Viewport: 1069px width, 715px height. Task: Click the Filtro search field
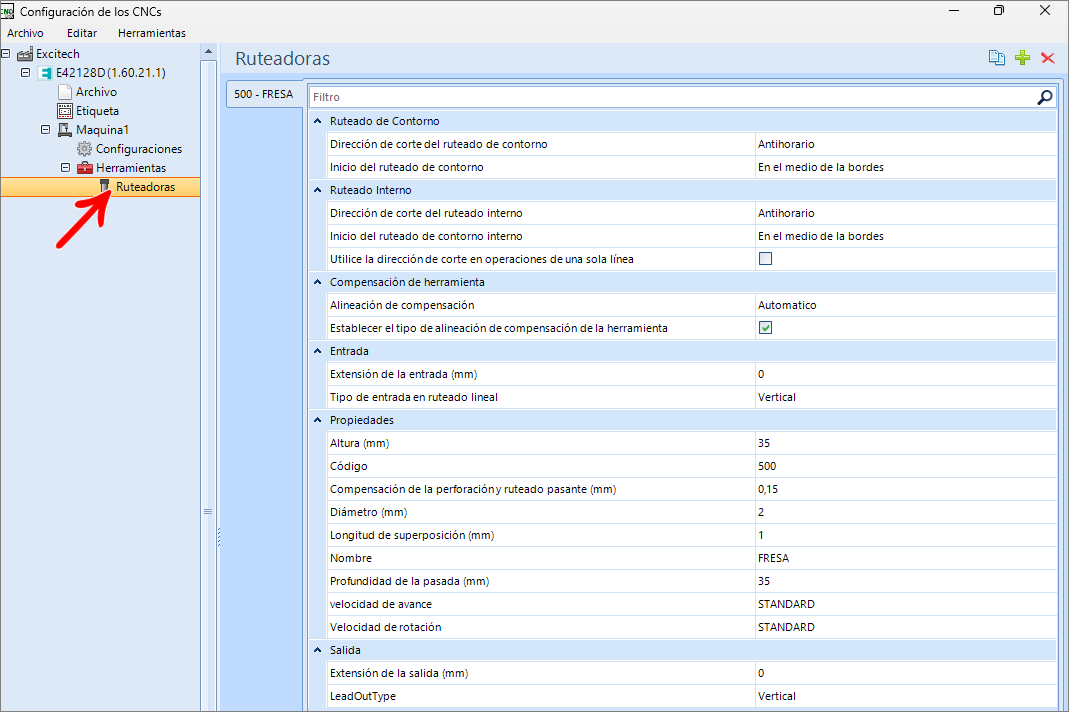point(670,97)
